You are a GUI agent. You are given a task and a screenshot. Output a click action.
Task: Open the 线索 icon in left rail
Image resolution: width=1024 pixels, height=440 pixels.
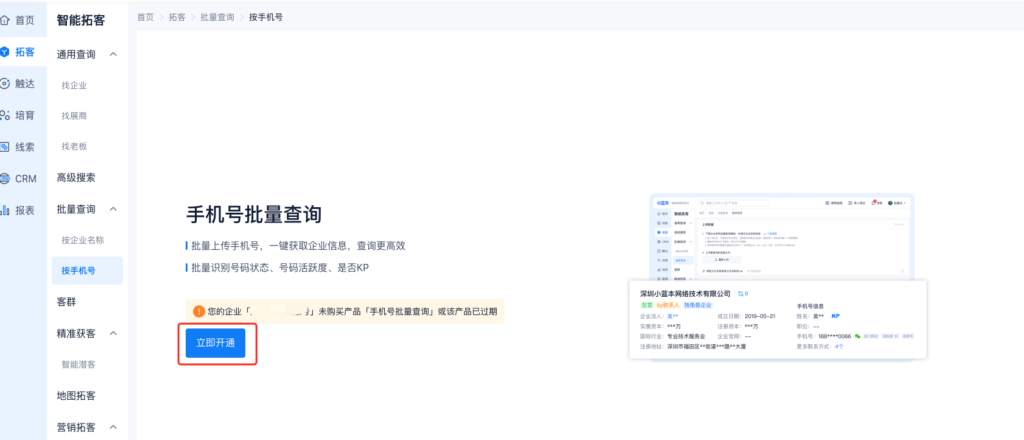[x=6, y=147]
